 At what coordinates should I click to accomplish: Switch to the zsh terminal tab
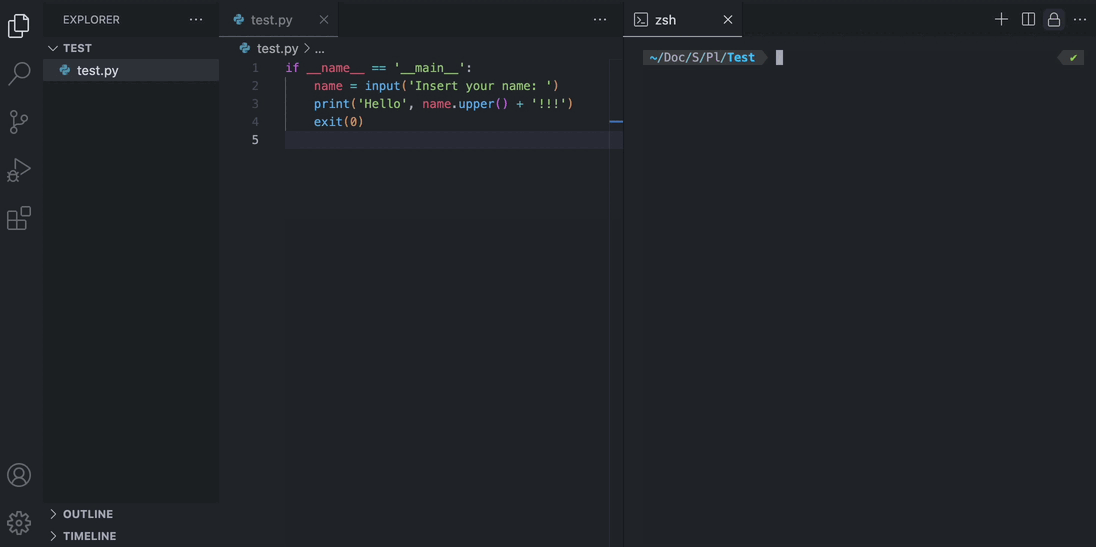[682, 20]
